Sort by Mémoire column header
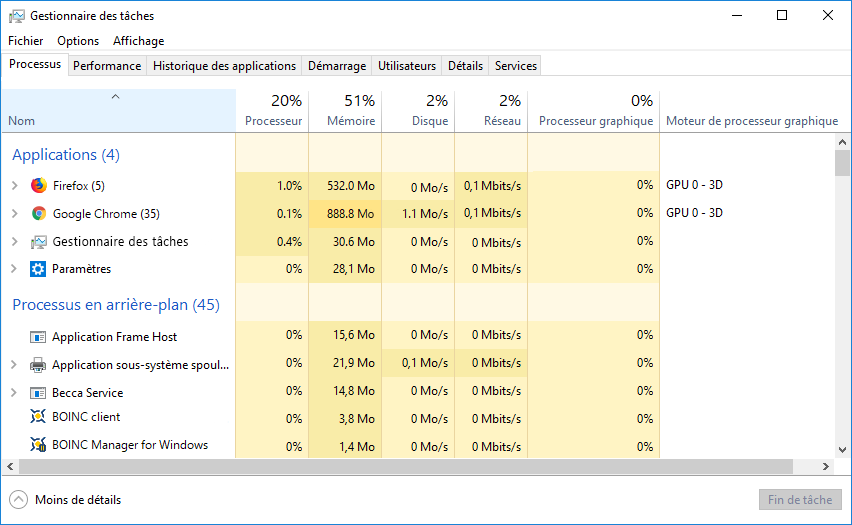The height and width of the screenshot is (525, 852). tap(345, 111)
